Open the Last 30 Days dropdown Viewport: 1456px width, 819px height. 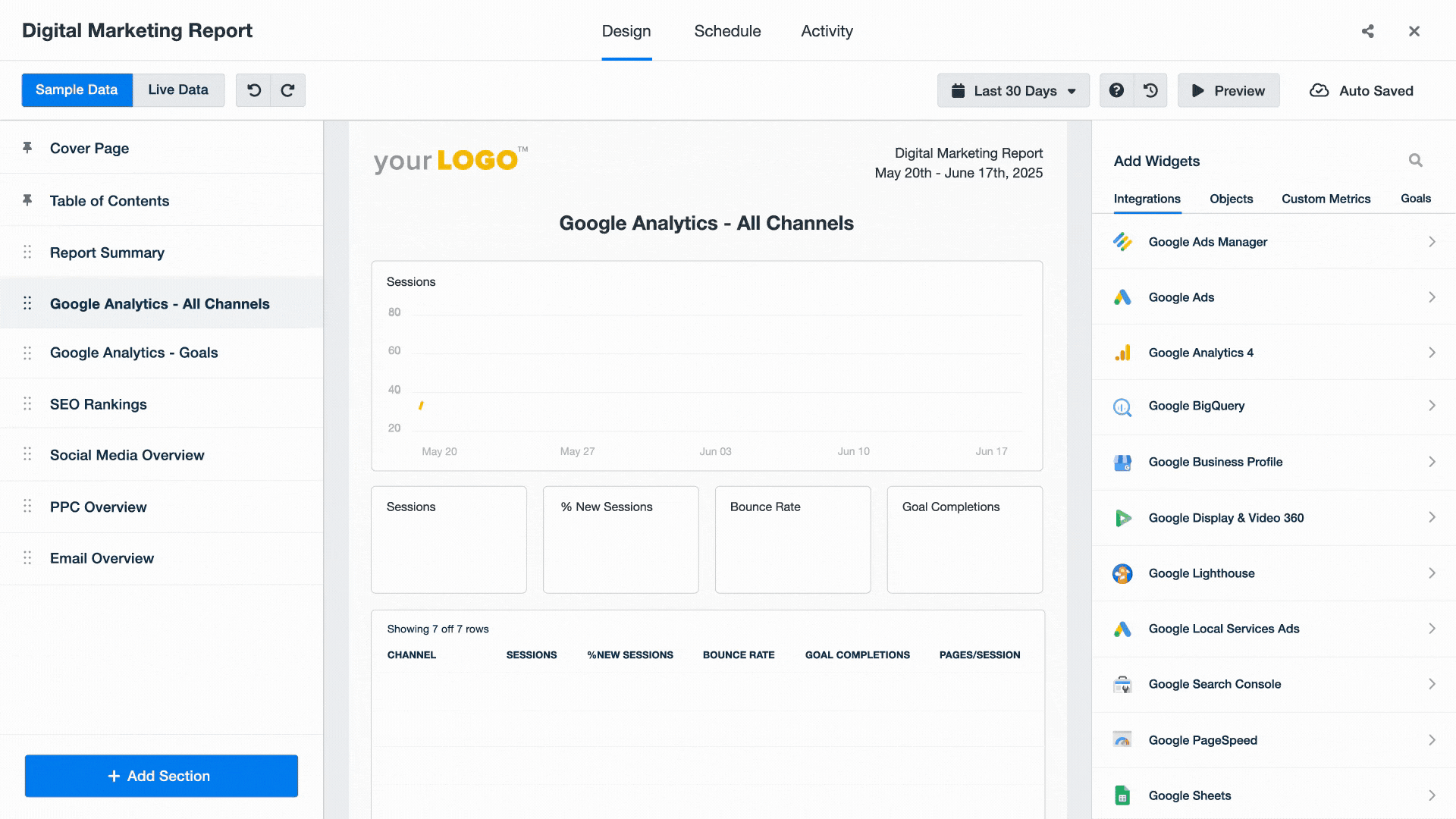pos(1013,90)
